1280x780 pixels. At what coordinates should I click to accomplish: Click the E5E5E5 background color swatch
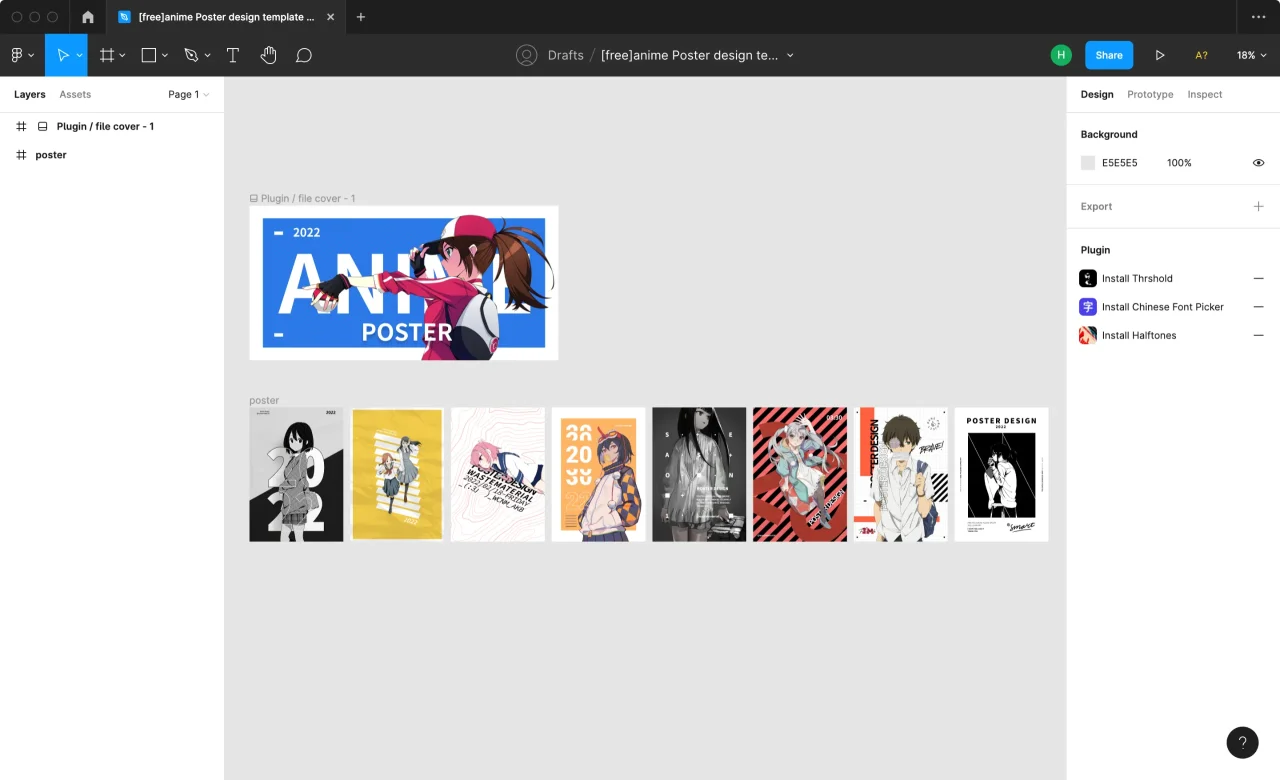(x=1088, y=163)
